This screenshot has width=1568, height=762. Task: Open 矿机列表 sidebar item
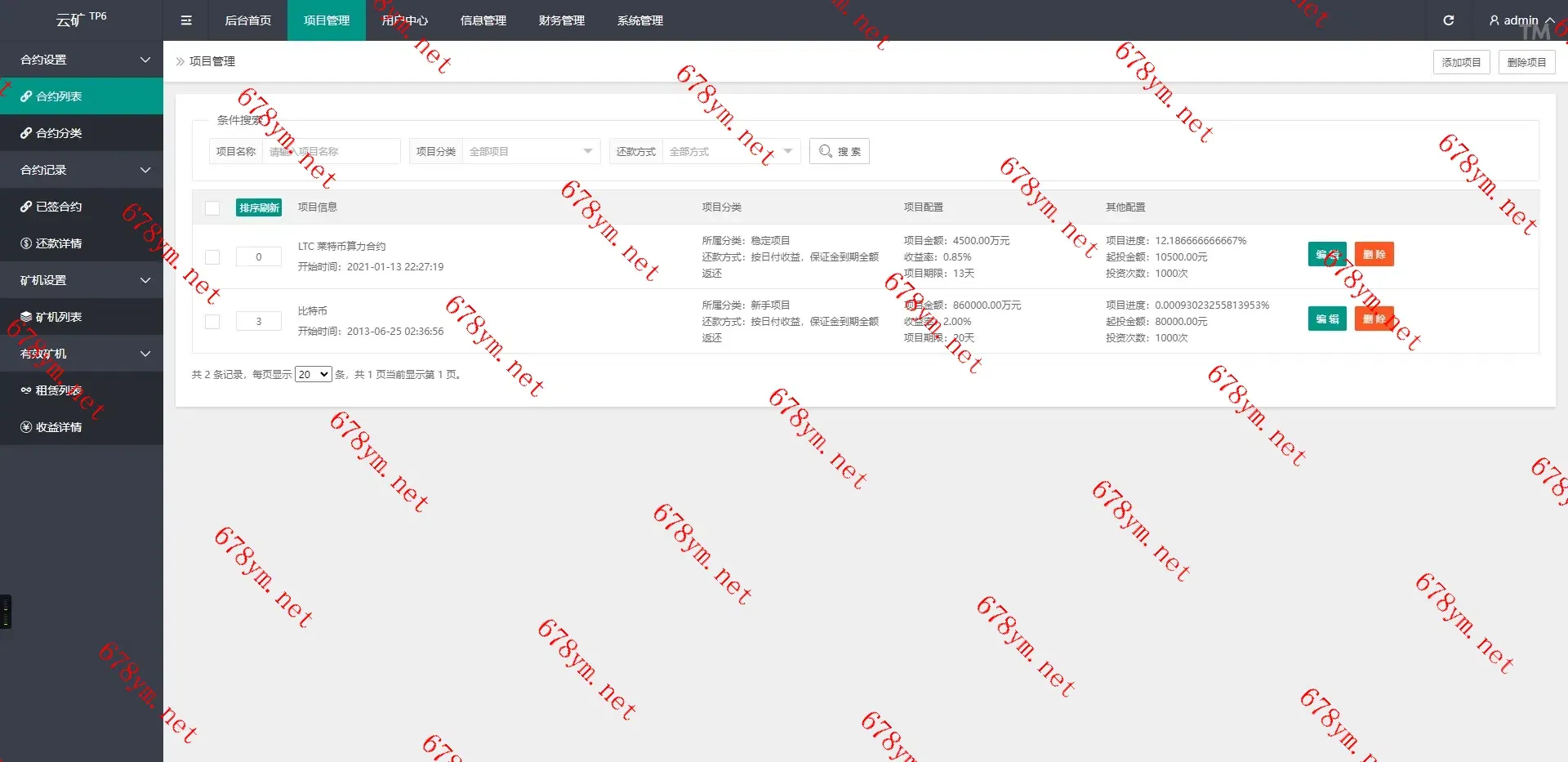click(58, 317)
